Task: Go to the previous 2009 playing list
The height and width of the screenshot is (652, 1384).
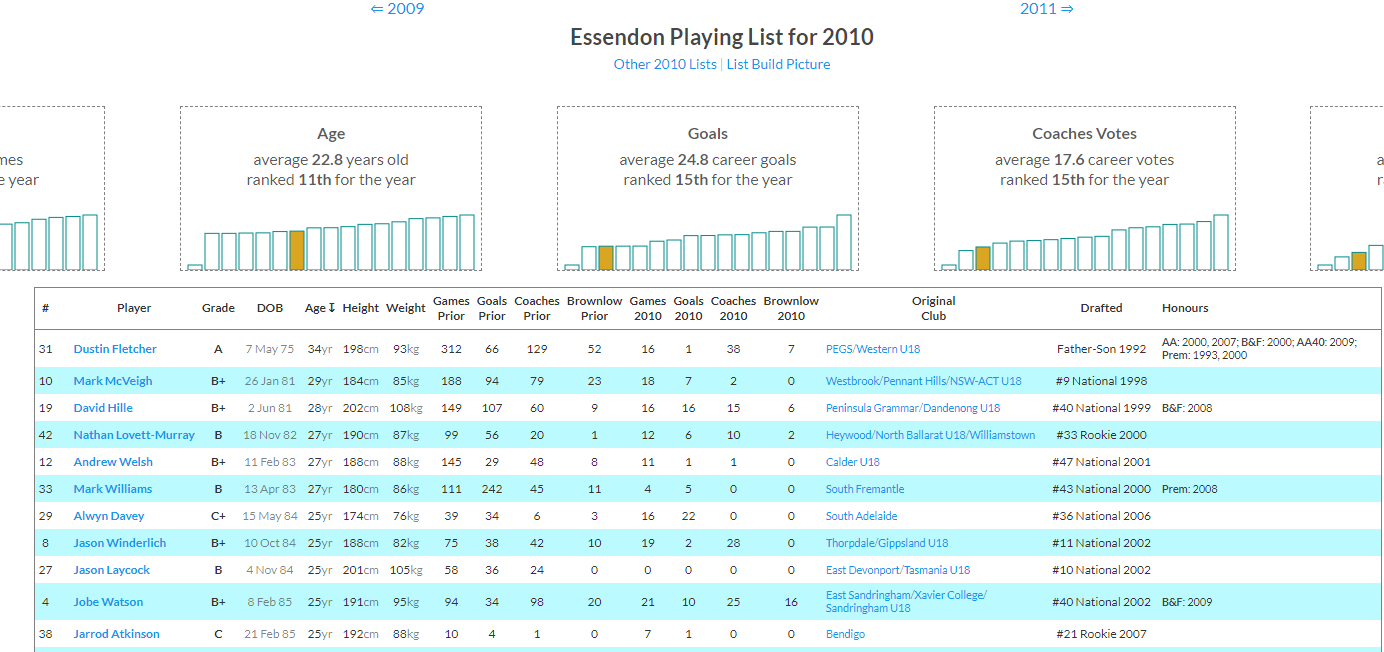Action: point(397,9)
